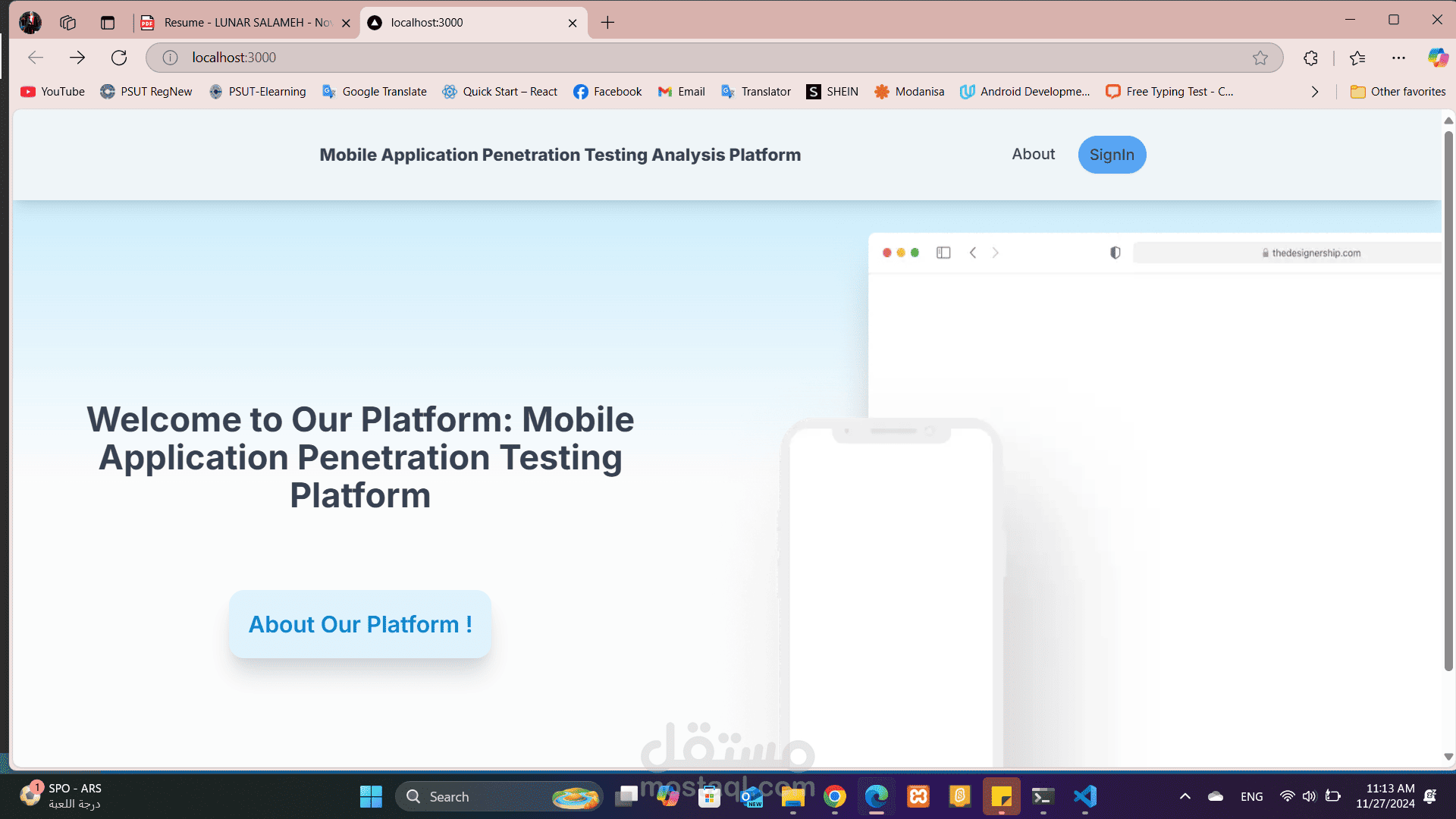Click About Our Platform ! button
The height and width of the screenshot is (819, 1456).
(360, 624)
